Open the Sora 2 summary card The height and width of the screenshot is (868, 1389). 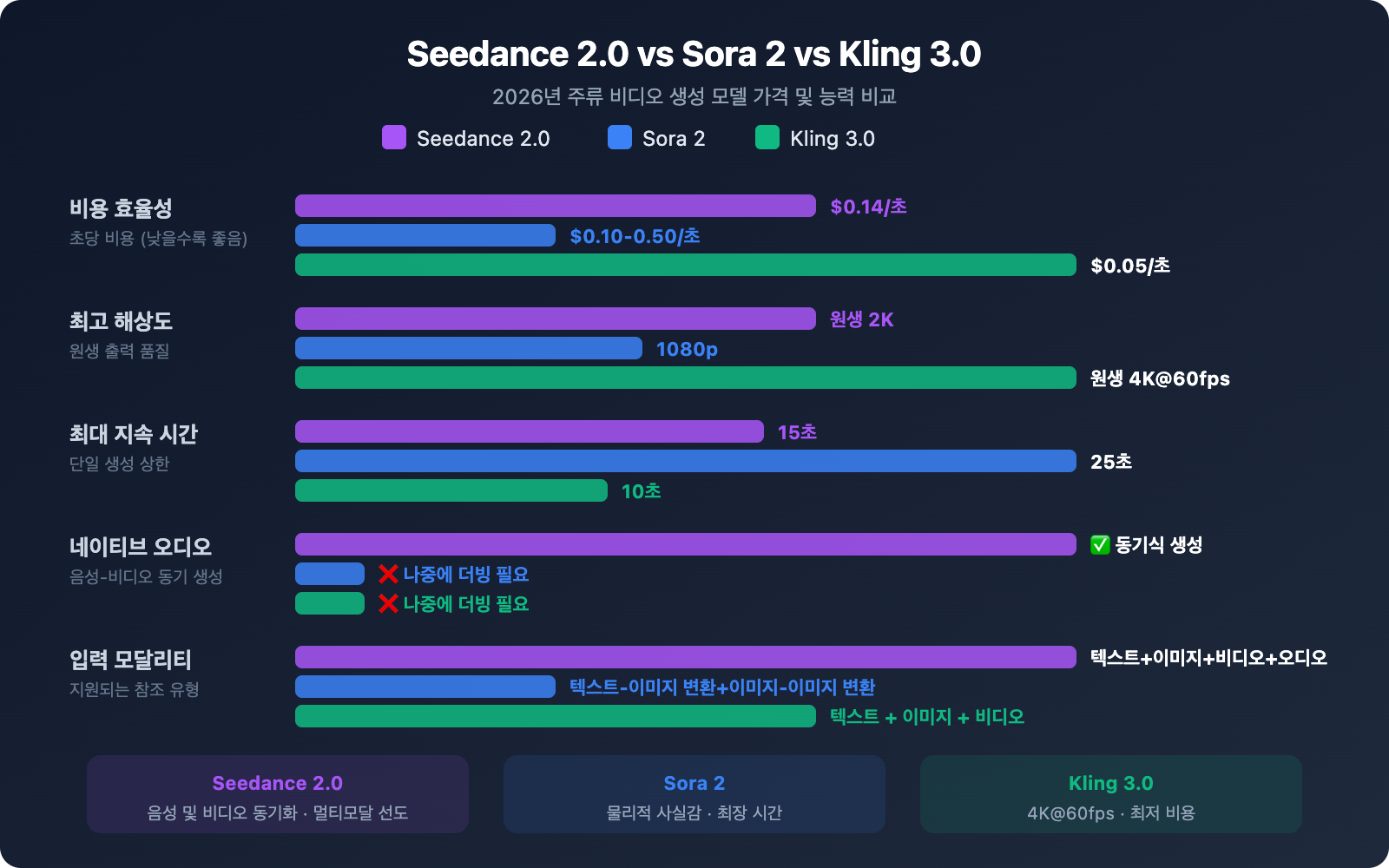coord(694,794)
